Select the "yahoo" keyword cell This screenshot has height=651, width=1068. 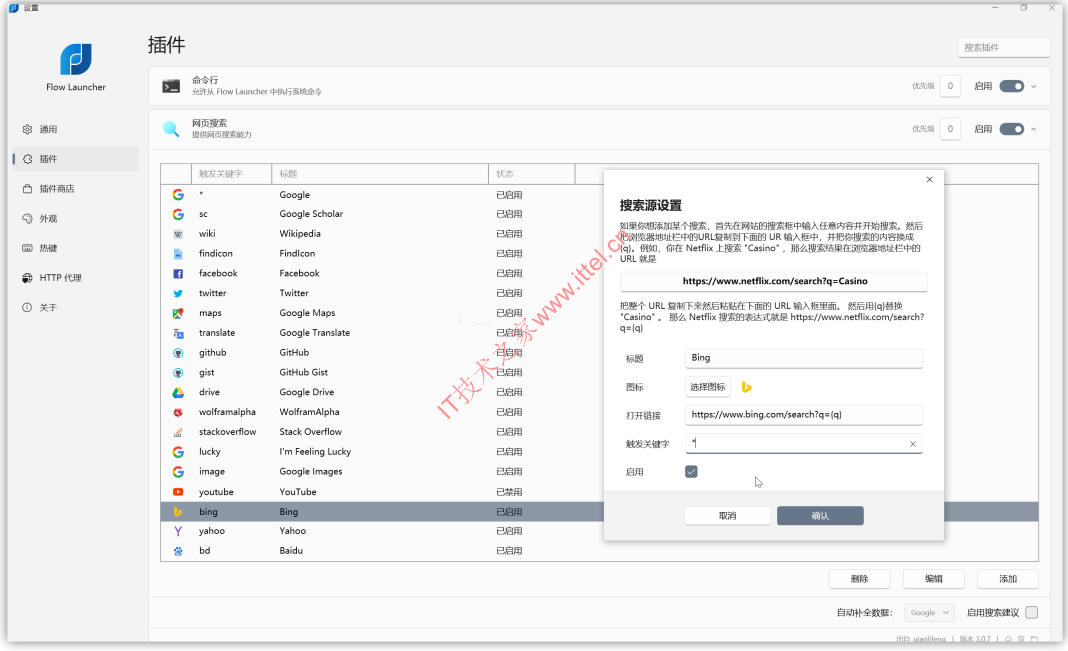(x=212, y=531)
